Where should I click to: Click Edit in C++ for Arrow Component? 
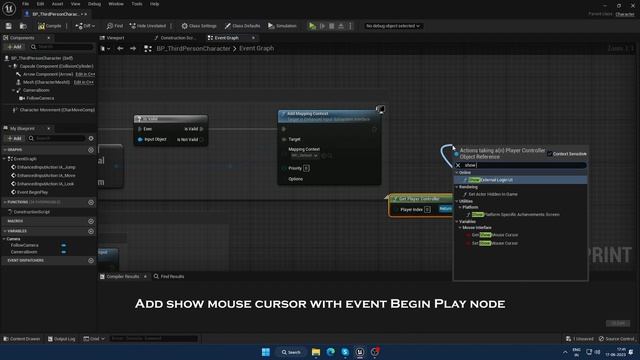coord(85,74)
